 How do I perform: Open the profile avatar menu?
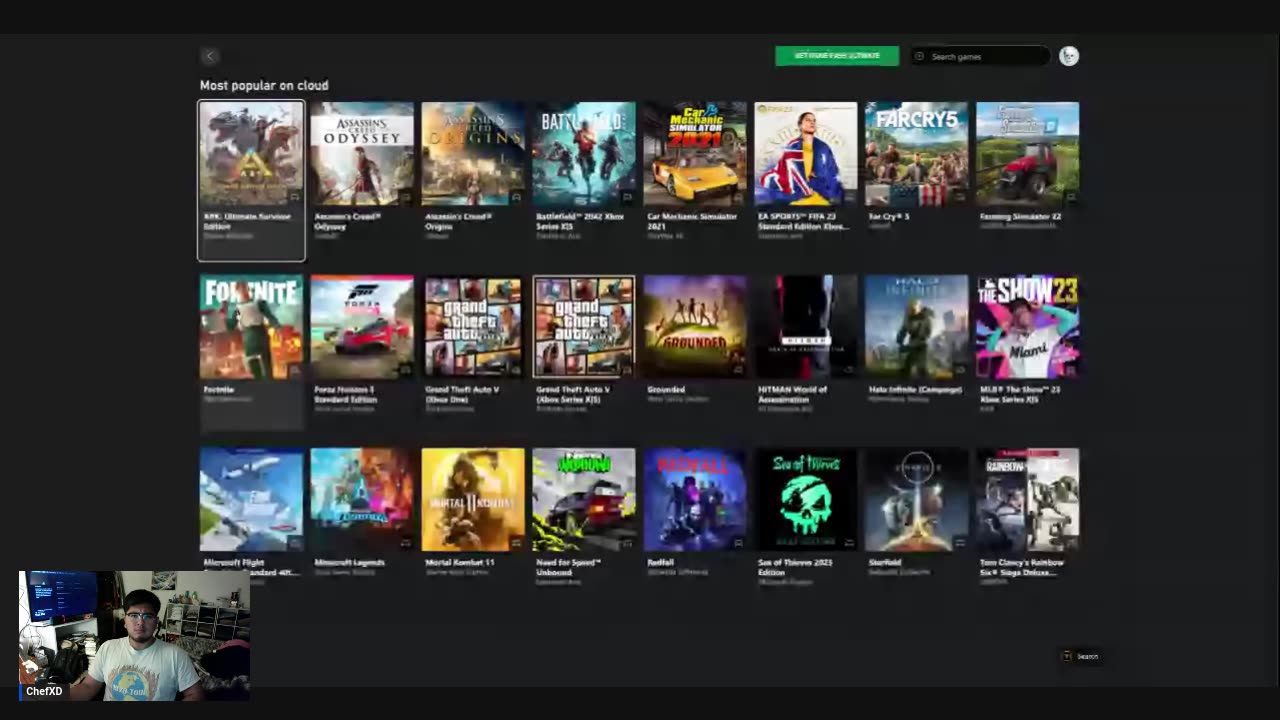tap(1069, 56)
